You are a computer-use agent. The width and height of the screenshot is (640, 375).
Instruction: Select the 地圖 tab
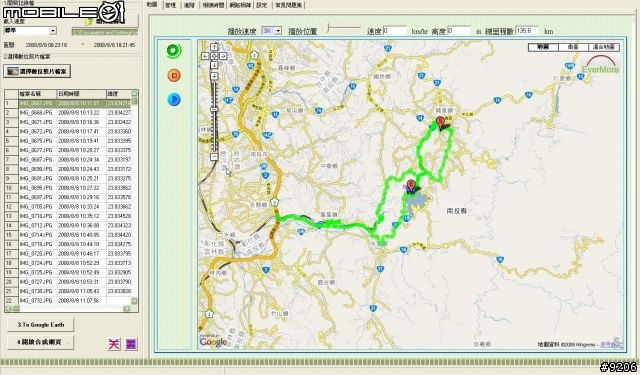pyautogui.click(x=152, y=5)
